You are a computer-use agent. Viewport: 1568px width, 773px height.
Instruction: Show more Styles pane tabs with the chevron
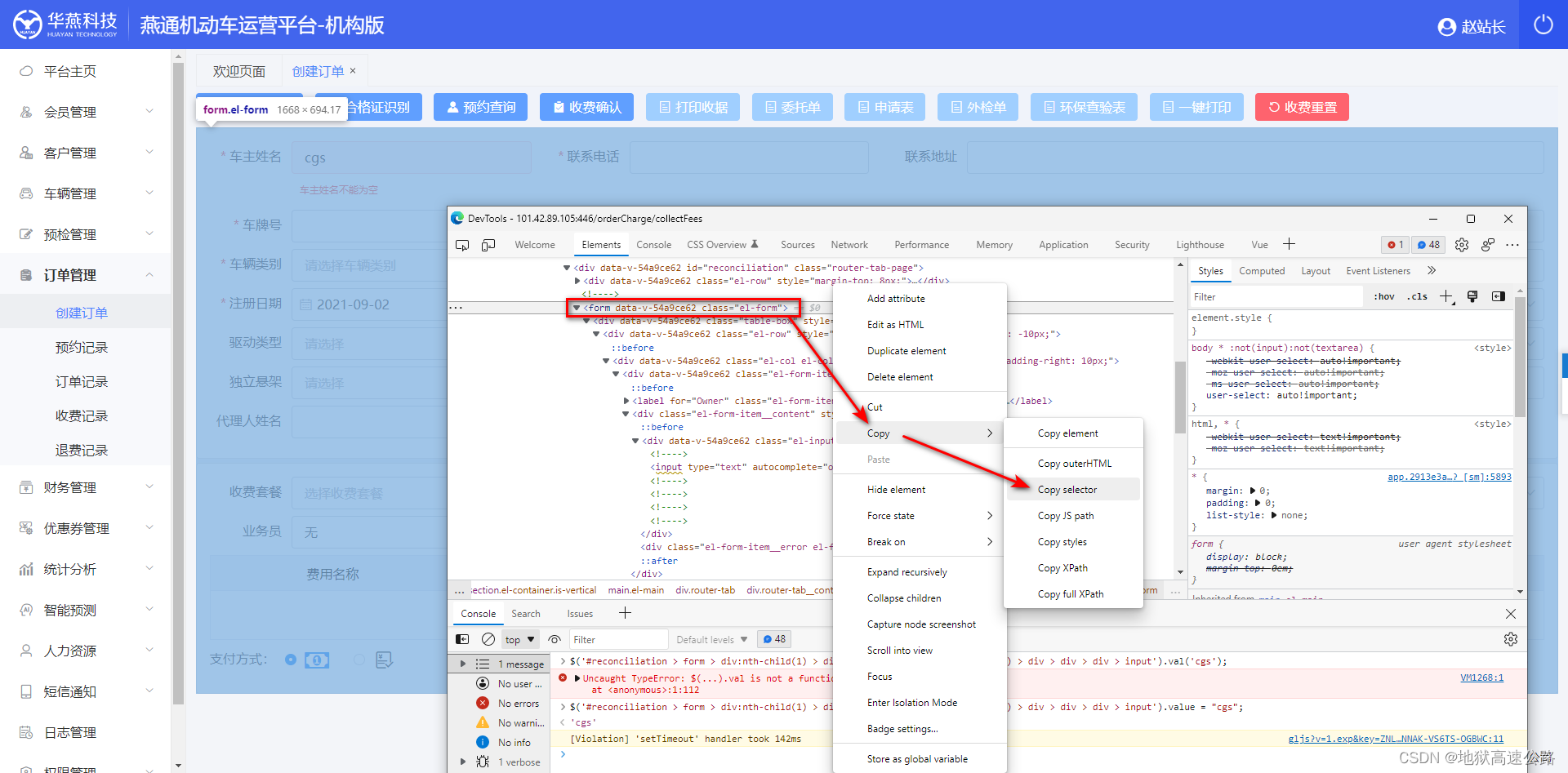[x=1431, y=270]
